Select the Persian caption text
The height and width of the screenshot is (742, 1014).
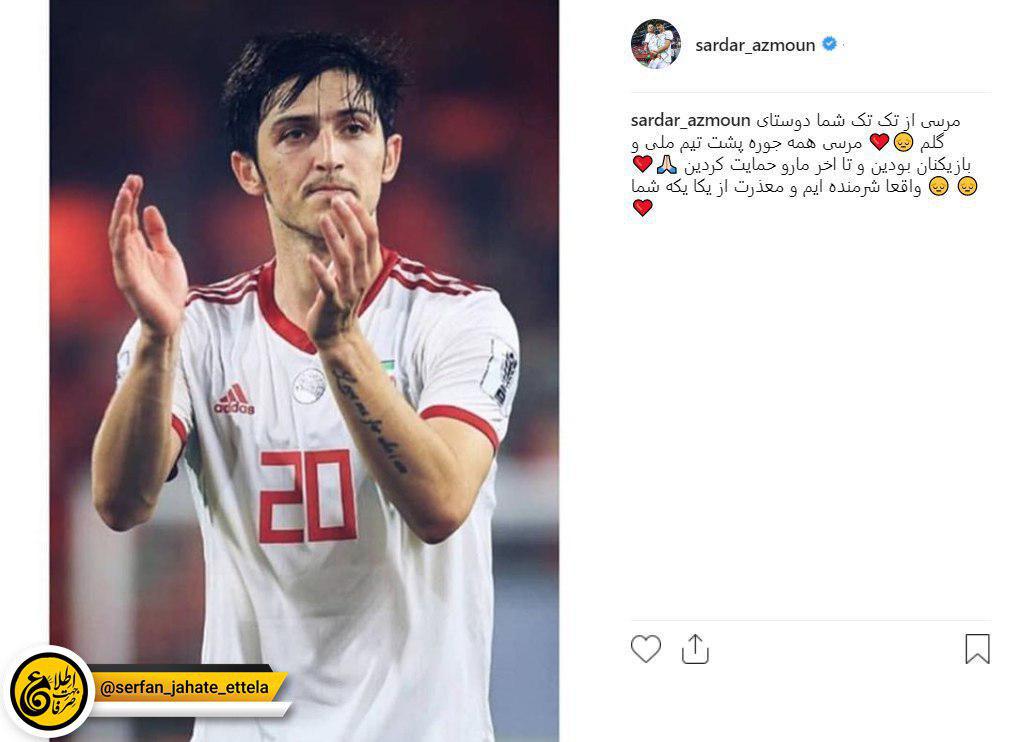pos(802,164)
